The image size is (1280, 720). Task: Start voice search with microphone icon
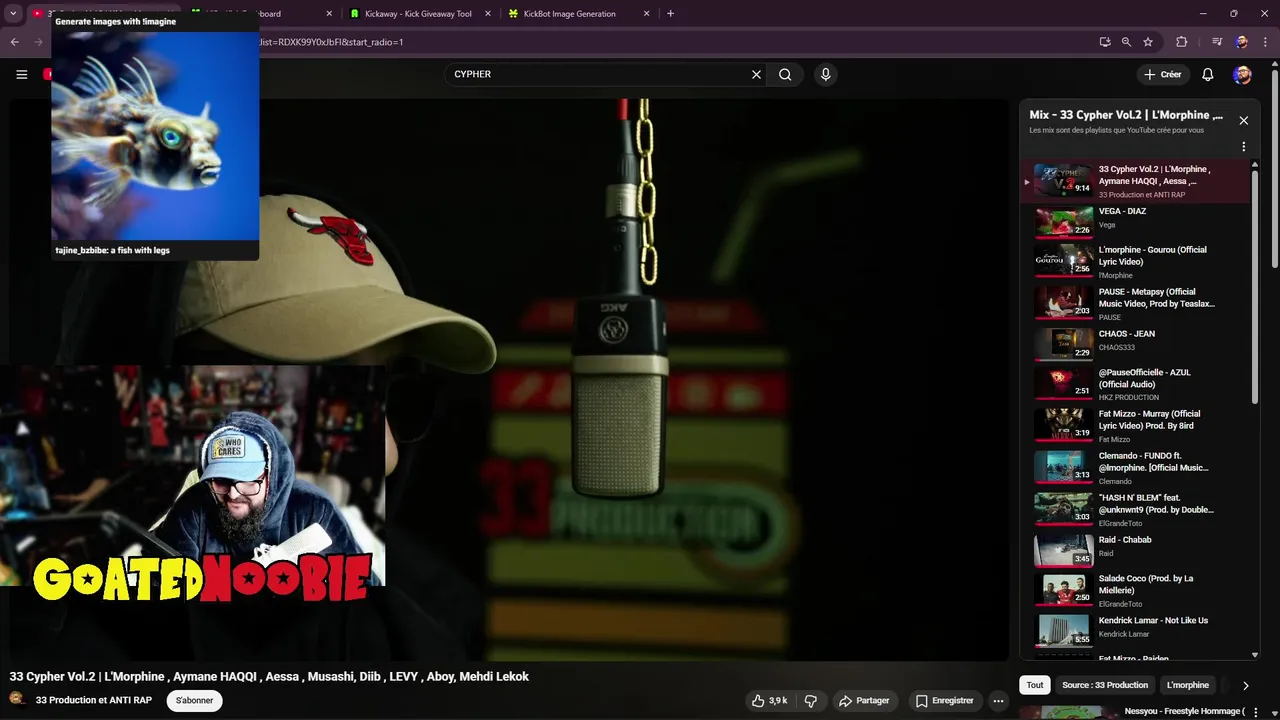tap(825, 74)
